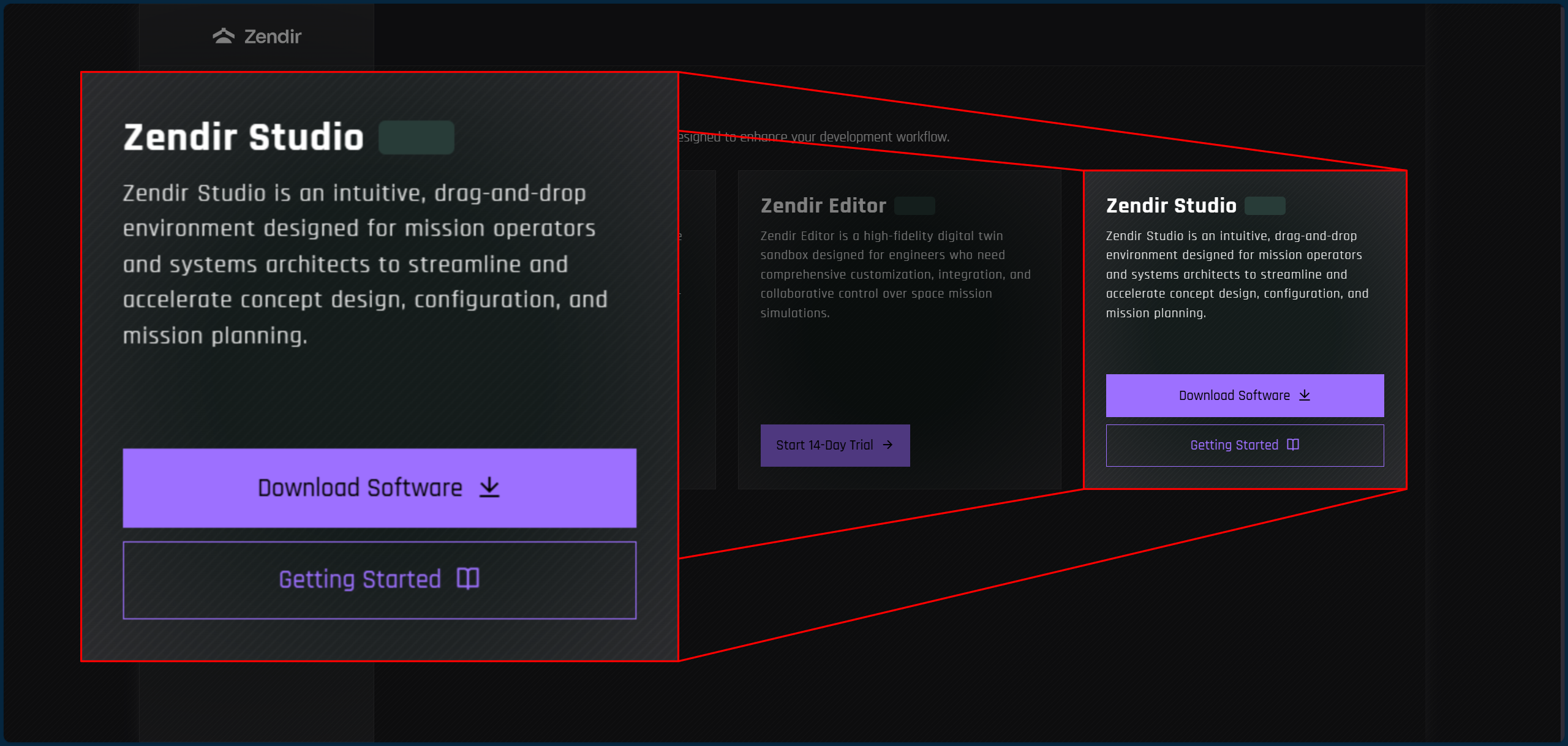
Task: Click the Zendir Editor card heading
Action: (823, 206)
